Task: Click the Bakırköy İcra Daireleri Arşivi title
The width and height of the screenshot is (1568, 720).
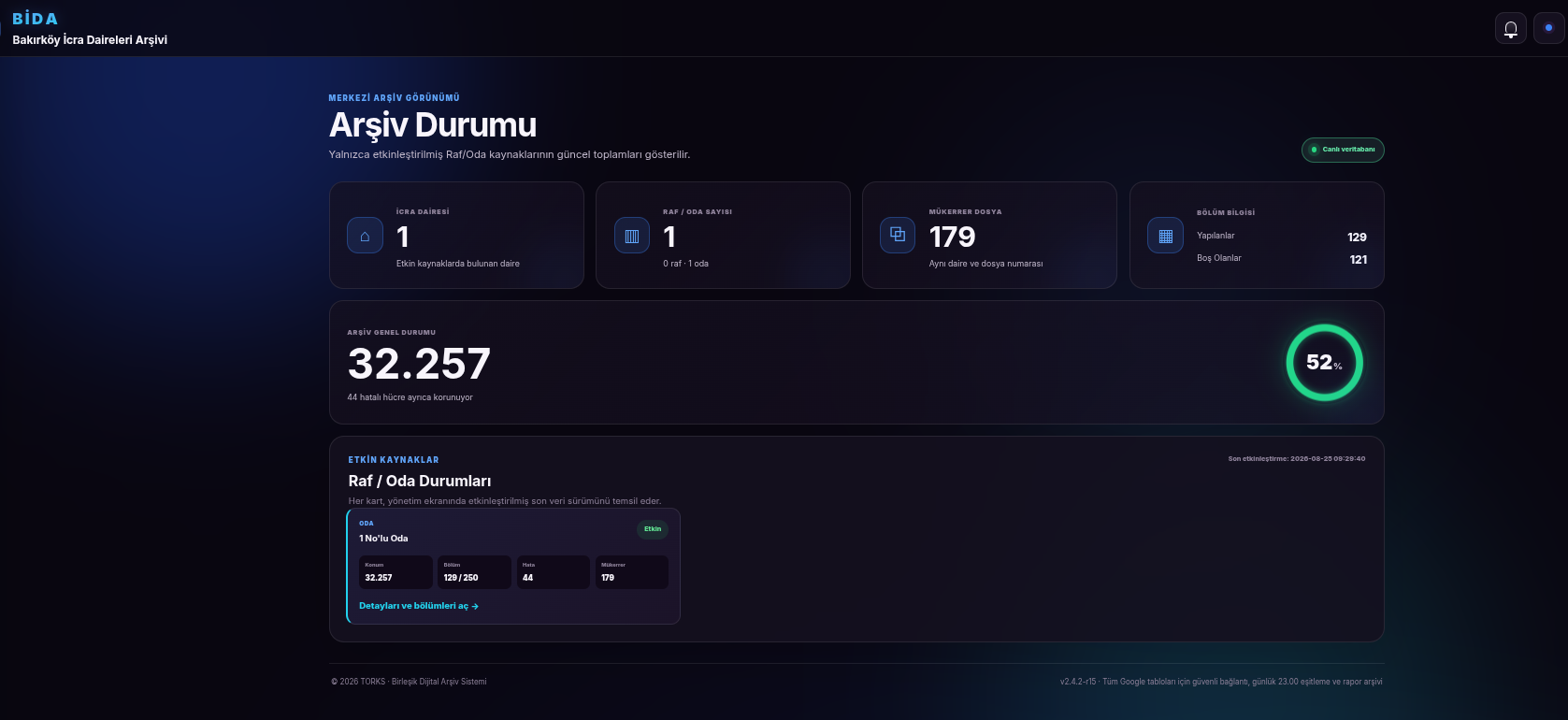Action: coord(90,40)
